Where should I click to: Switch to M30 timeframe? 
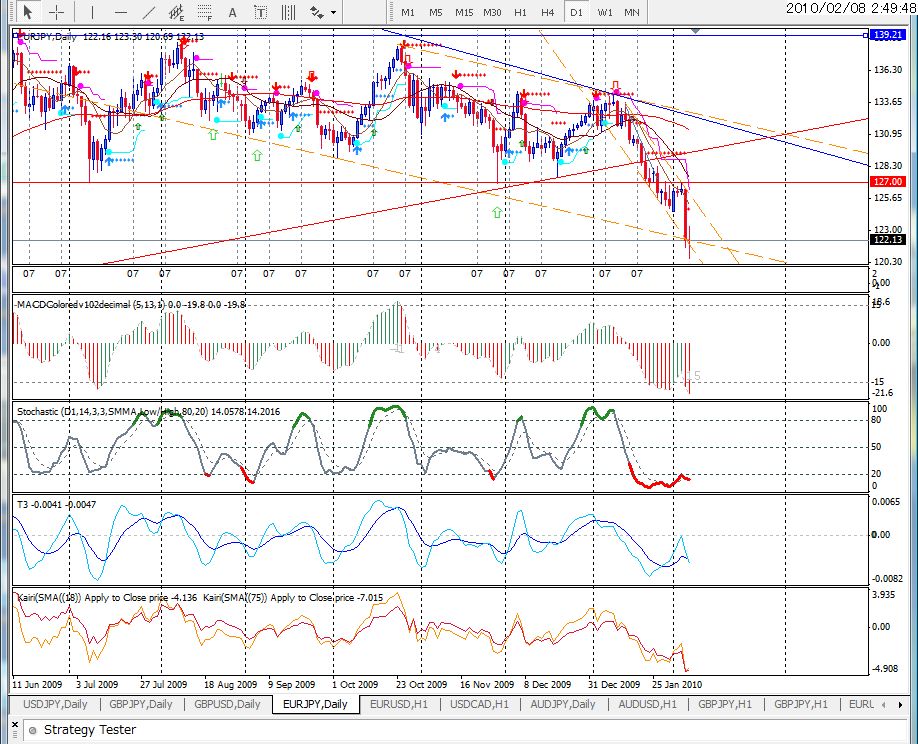492,12
